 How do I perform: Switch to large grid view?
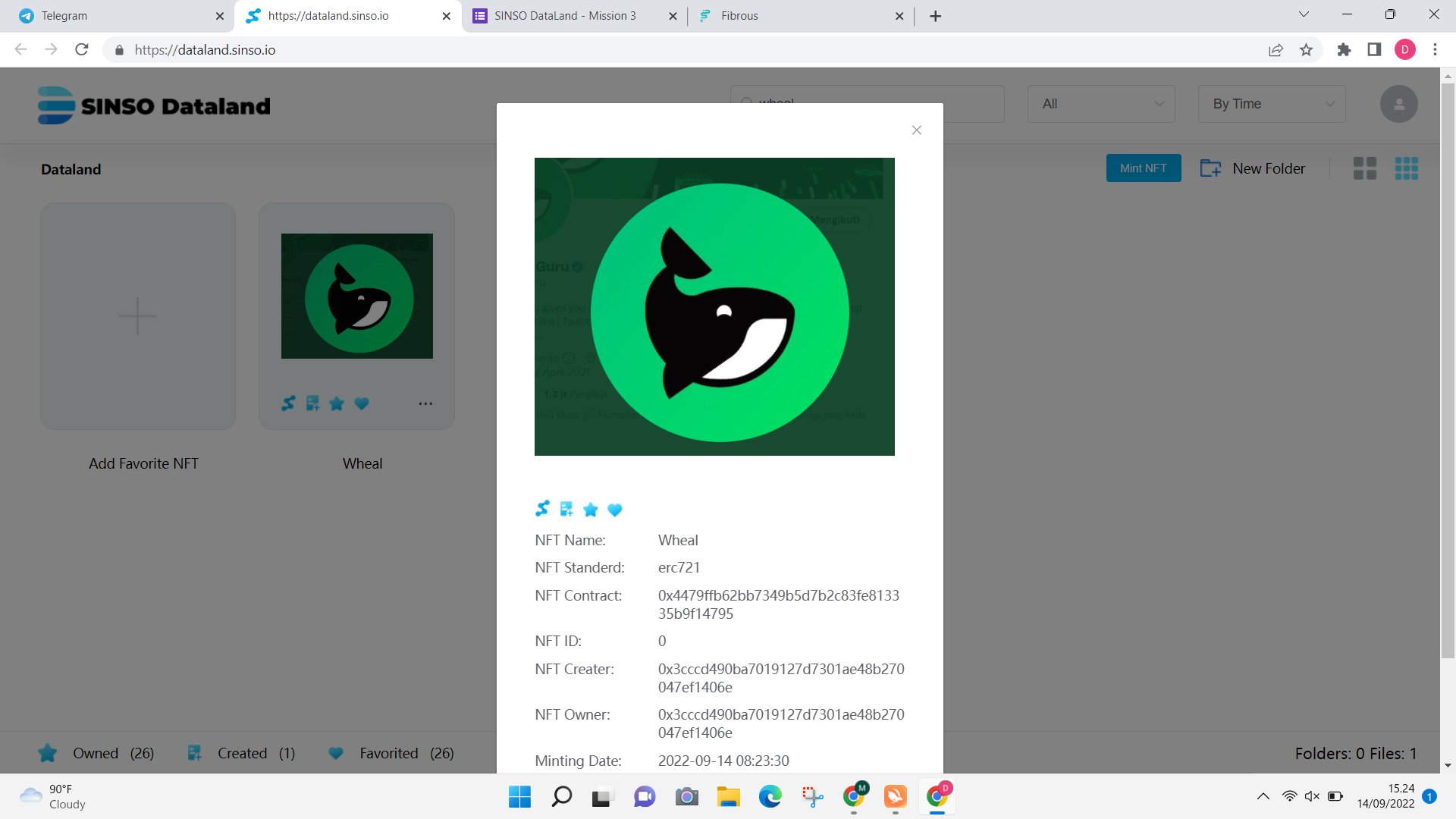(1364, 168)
